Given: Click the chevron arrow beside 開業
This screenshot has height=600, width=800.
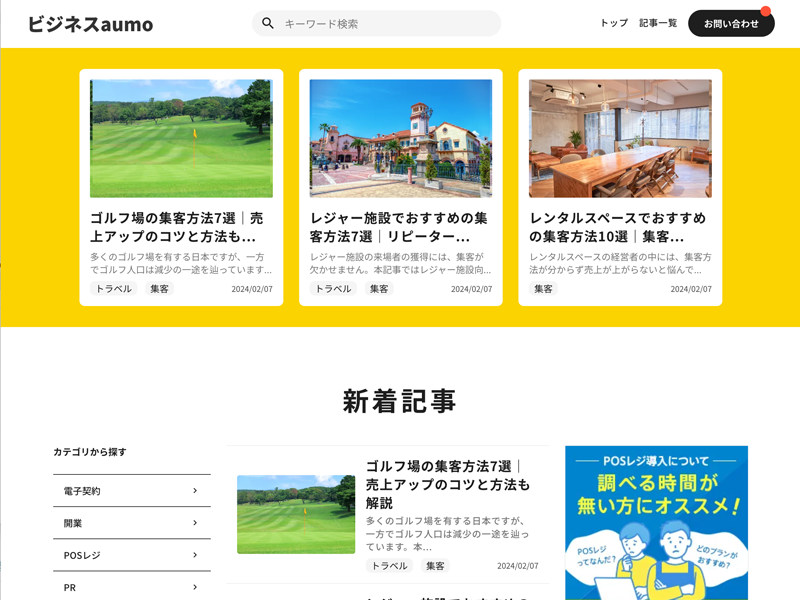Looking at the screenshot, I should tap(195, 523).
